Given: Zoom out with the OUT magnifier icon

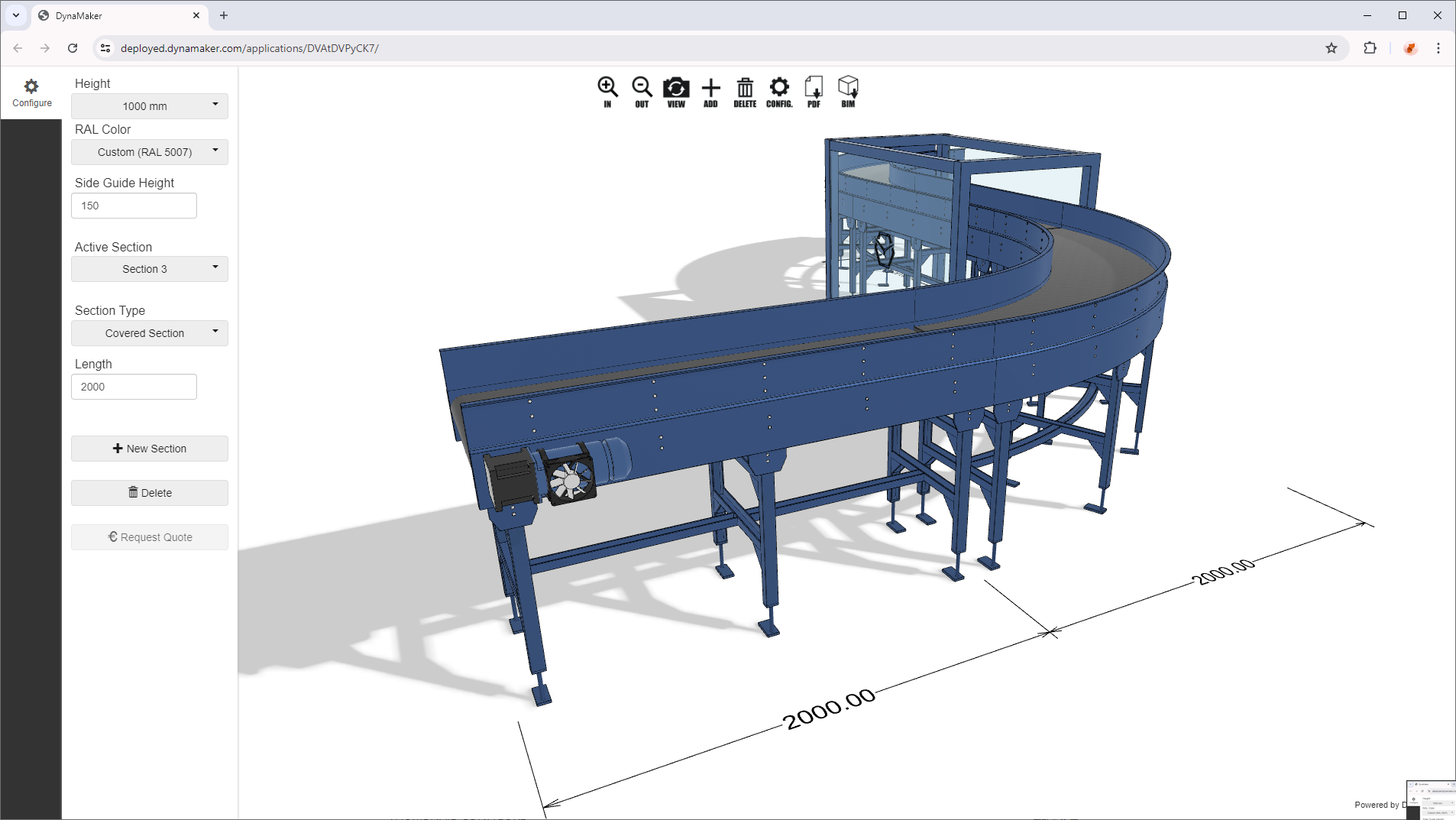Looking at the screenshot, I should [x=642, y=92].
